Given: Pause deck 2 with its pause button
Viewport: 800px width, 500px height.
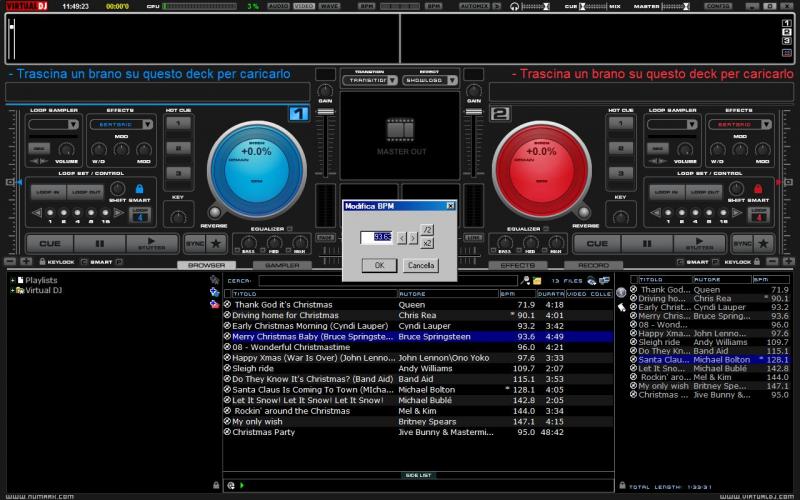Looking at the screenshot, I should pos(647,244).
